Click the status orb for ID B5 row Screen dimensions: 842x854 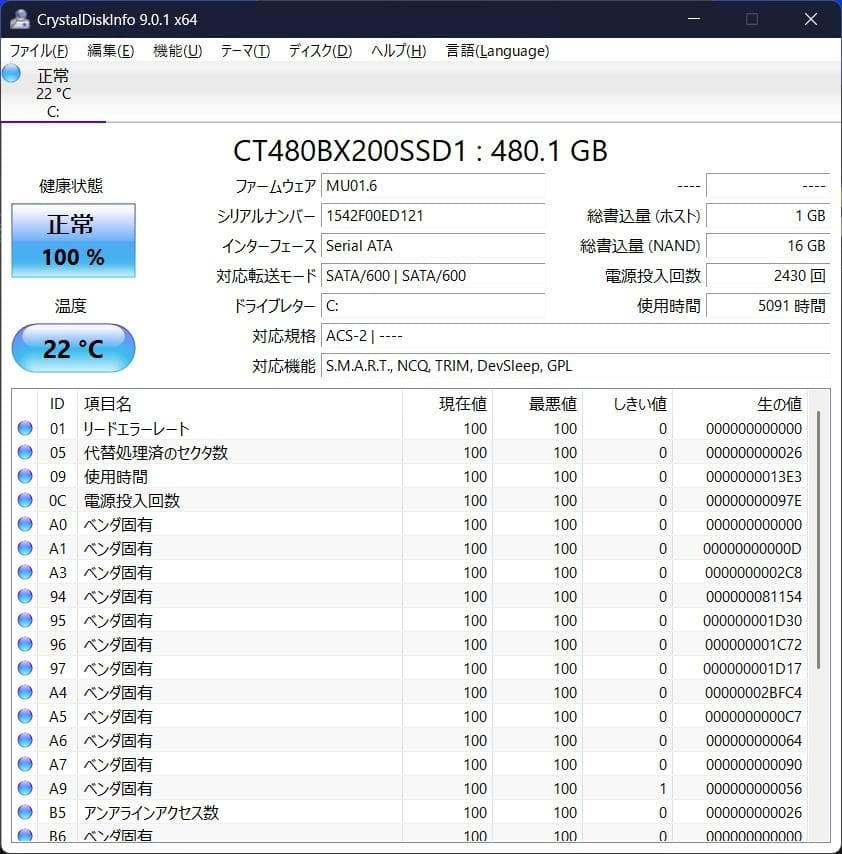[x=25, y=812]
